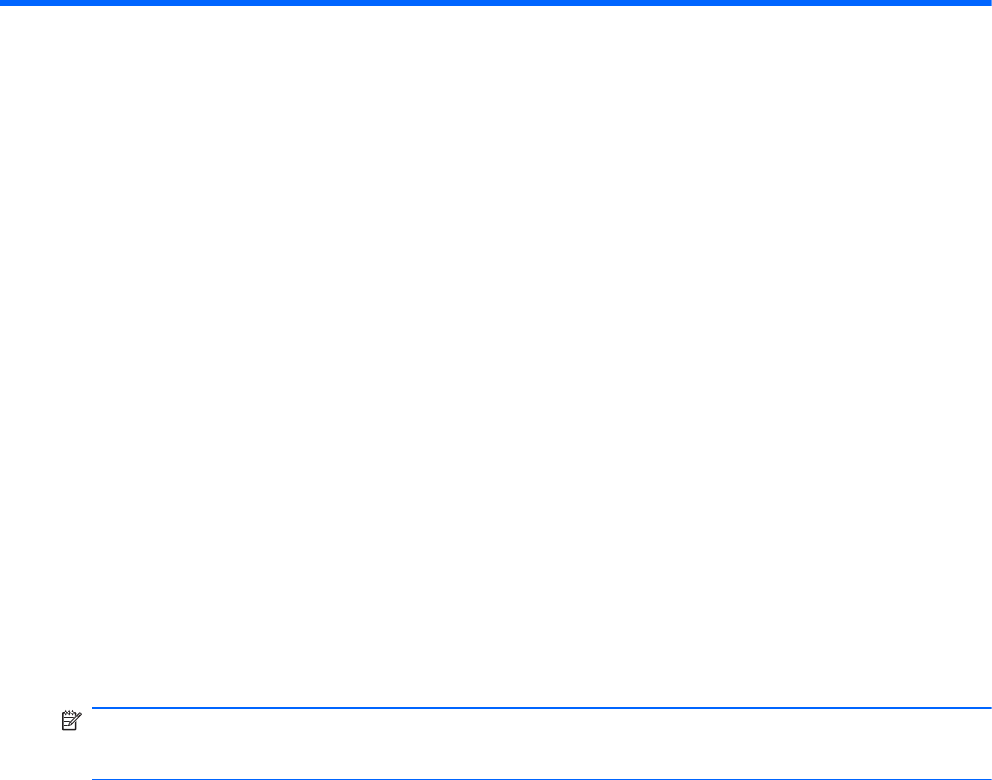Image resolution: width=992 pixels, height=780 pixels.
Task: Click the empty note area beside the notepad icon
Action: pos(542,743)
